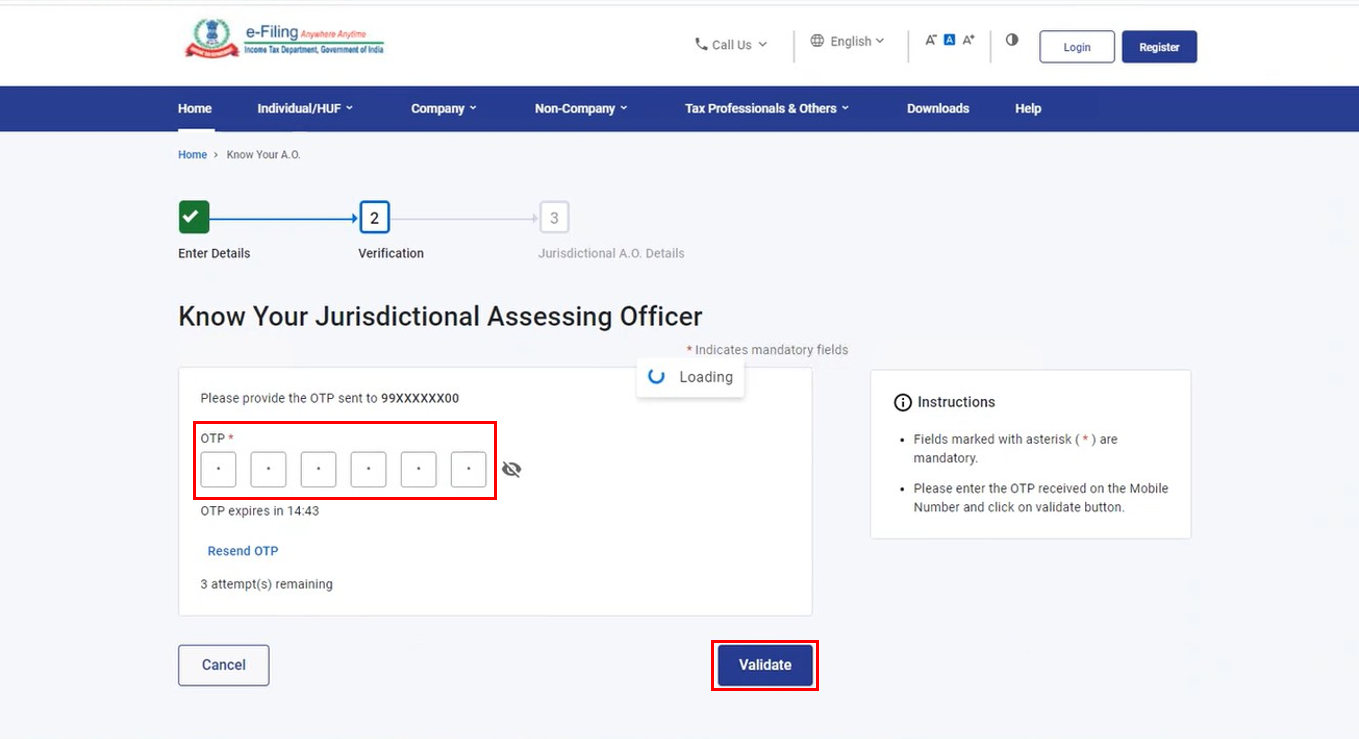The image size is (1359, 739).
Task: Toggle the high contrast mode icon
Action: point(1012,40)
